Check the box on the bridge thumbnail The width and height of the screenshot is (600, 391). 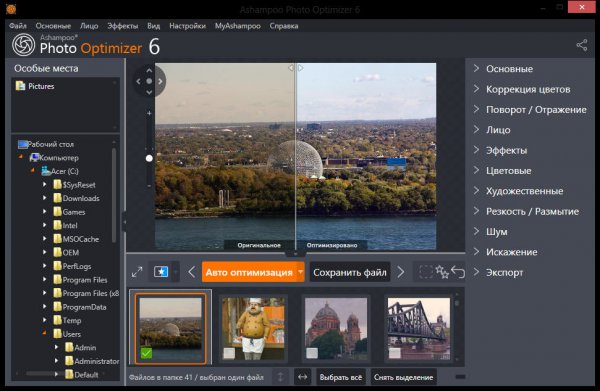pos(395,353)
